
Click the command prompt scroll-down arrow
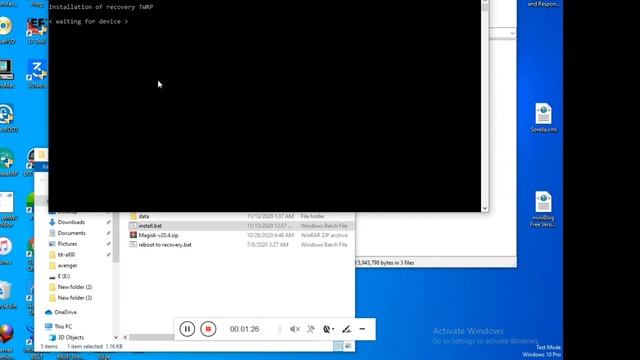tap(485, 208)
